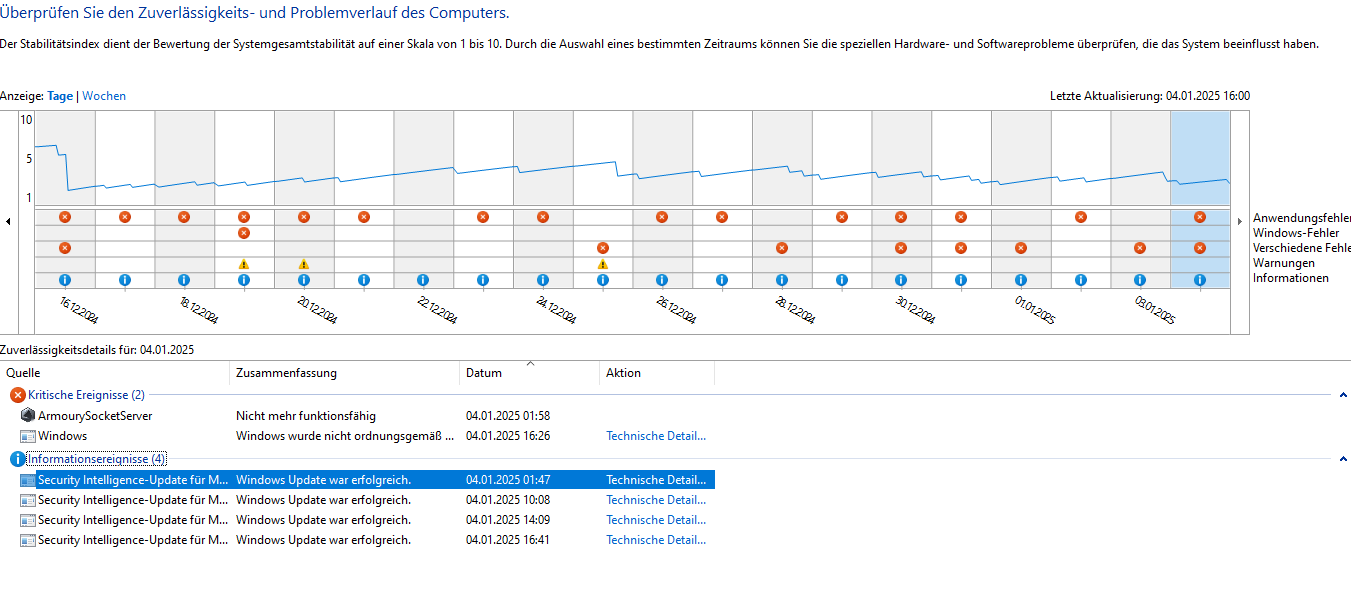Click the warning triangle on 20.12.2024
This screenshot has width=1351, height=596.
pos(304,264)
